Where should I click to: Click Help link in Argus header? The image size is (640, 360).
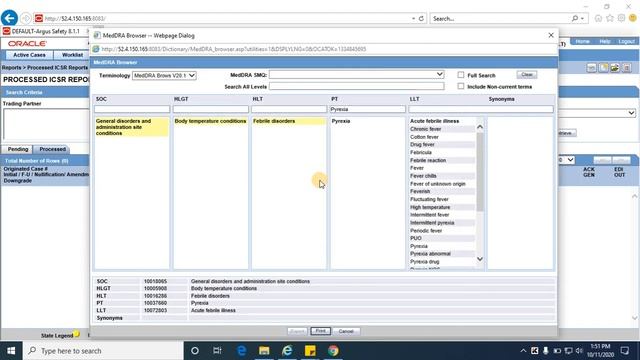(x=604, y=42)
